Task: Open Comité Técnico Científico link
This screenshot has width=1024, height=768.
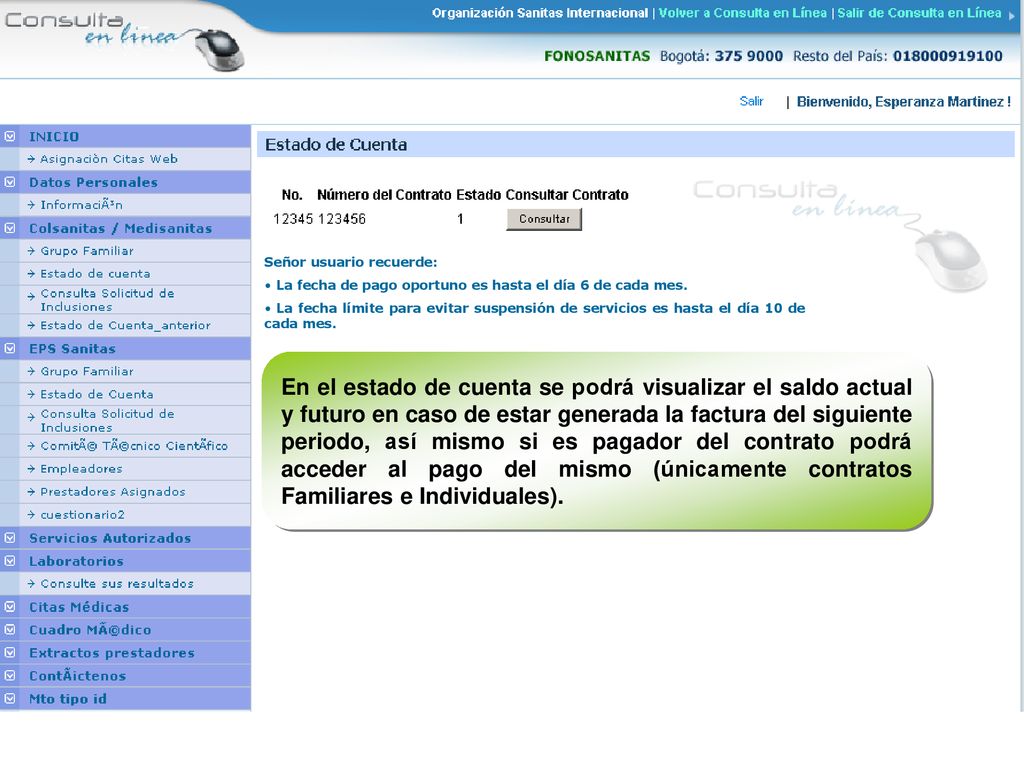Action: point(134,446)
